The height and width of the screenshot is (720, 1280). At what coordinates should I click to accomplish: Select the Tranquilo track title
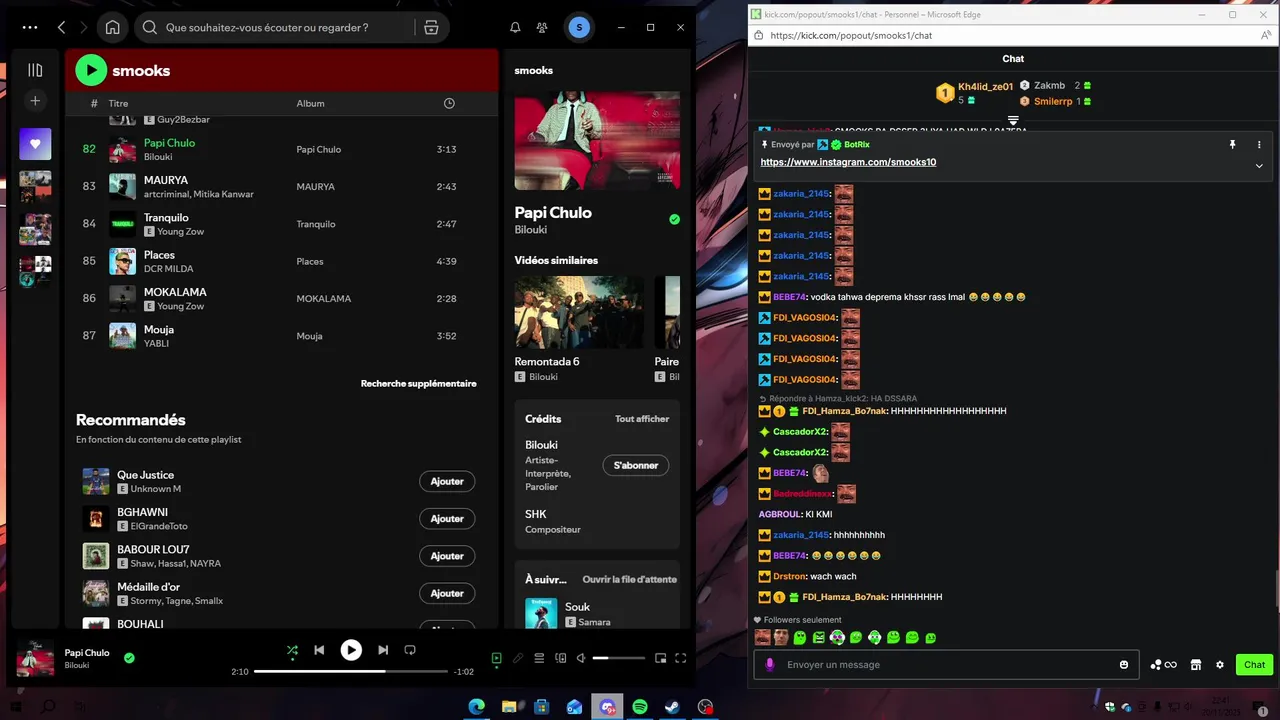[166, 217]
